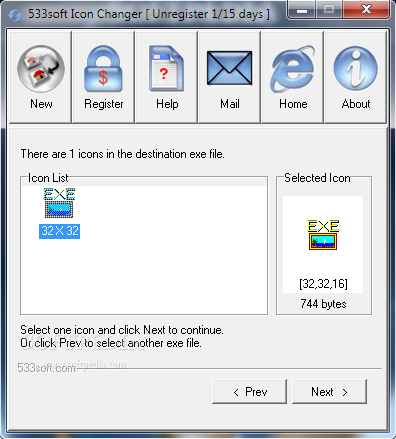
Task: Select the EXE icon in Icon List
Action: [x=59, y=203]
